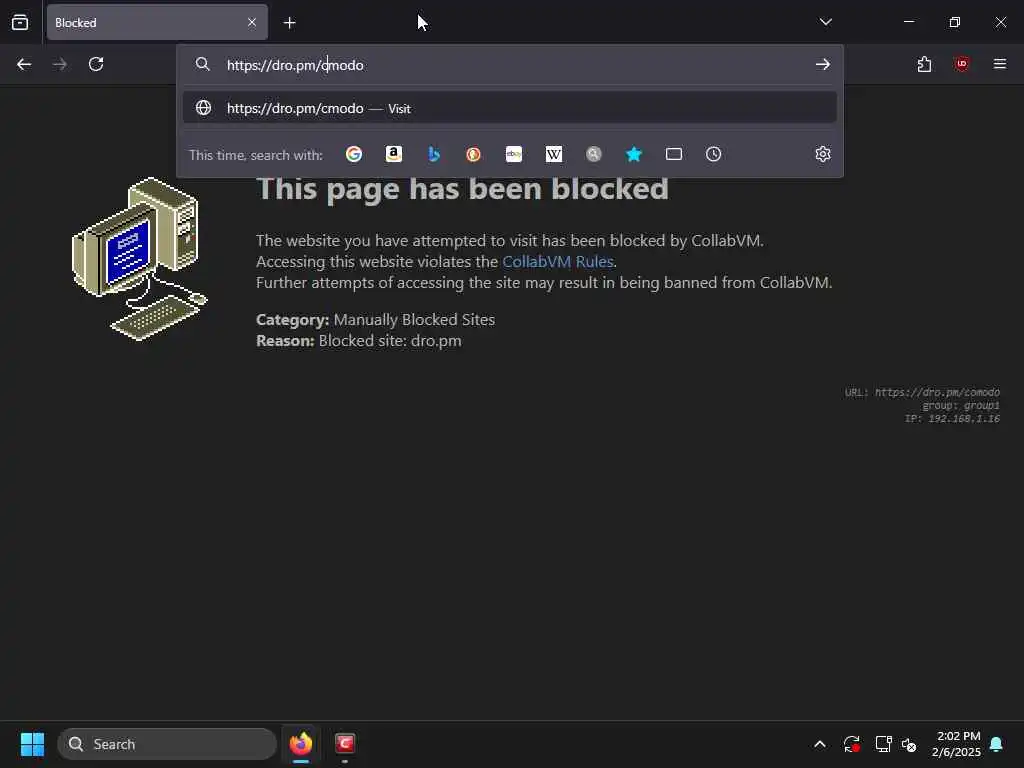Click the Go arrow in address bar
Image resolution: width=1024 pixels, height=768 pixels.
(823, 64)
